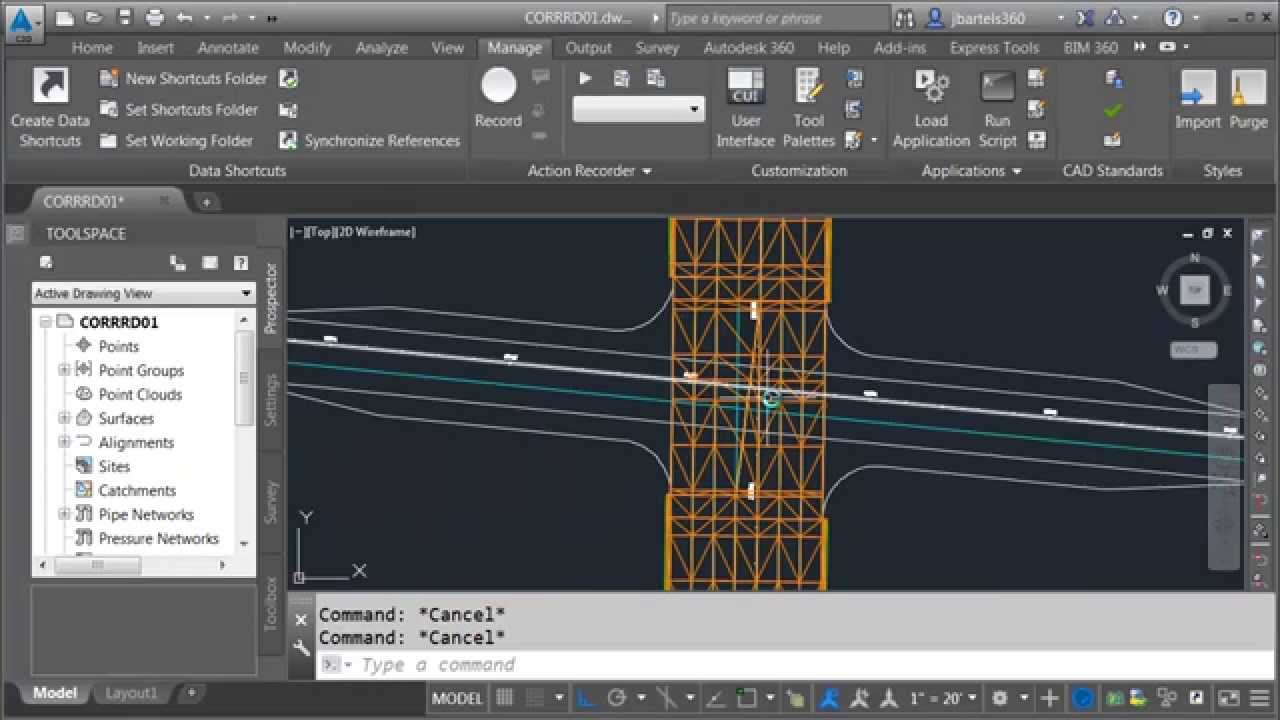The width and height of the screenshot is (1280, 720).
Task: Click Synchronize References
Action: point(370,141)
